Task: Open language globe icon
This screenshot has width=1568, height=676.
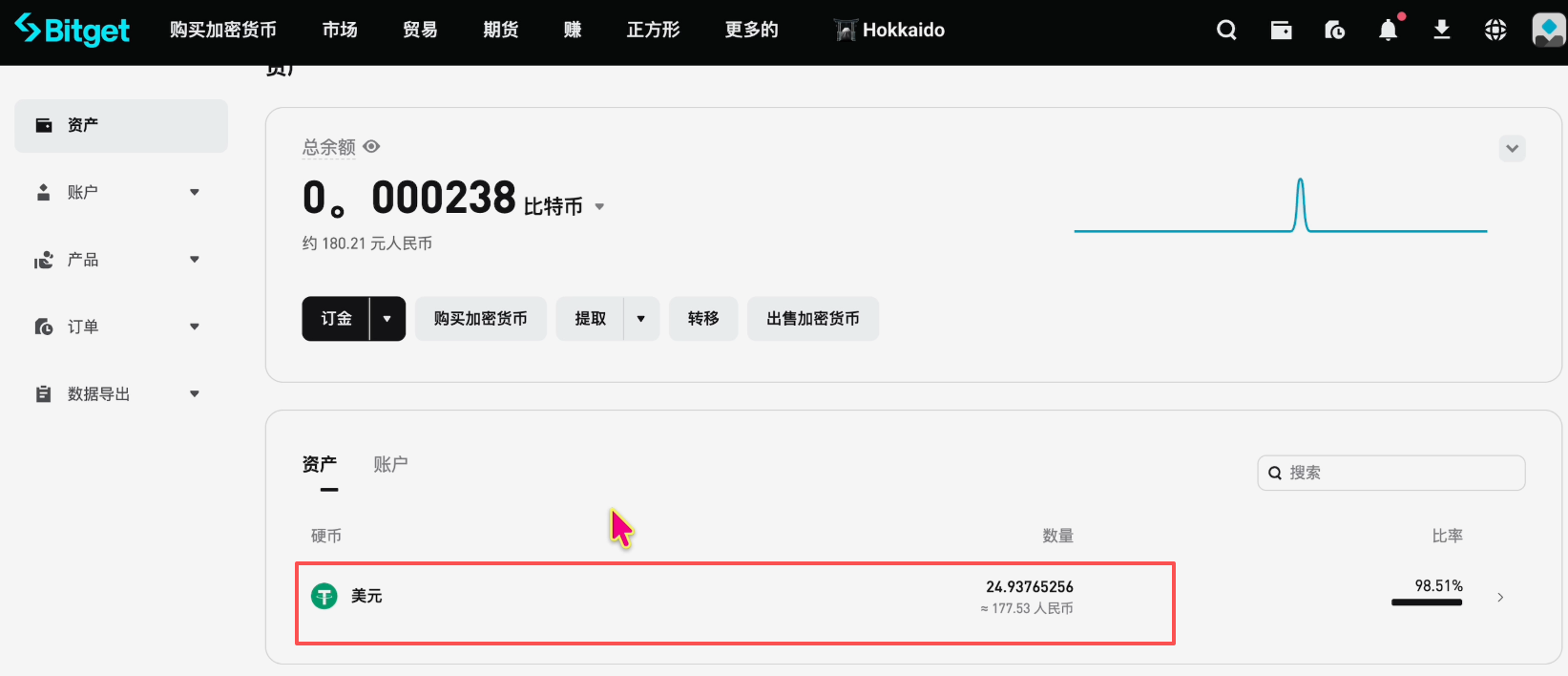Action: point(1495,31)
